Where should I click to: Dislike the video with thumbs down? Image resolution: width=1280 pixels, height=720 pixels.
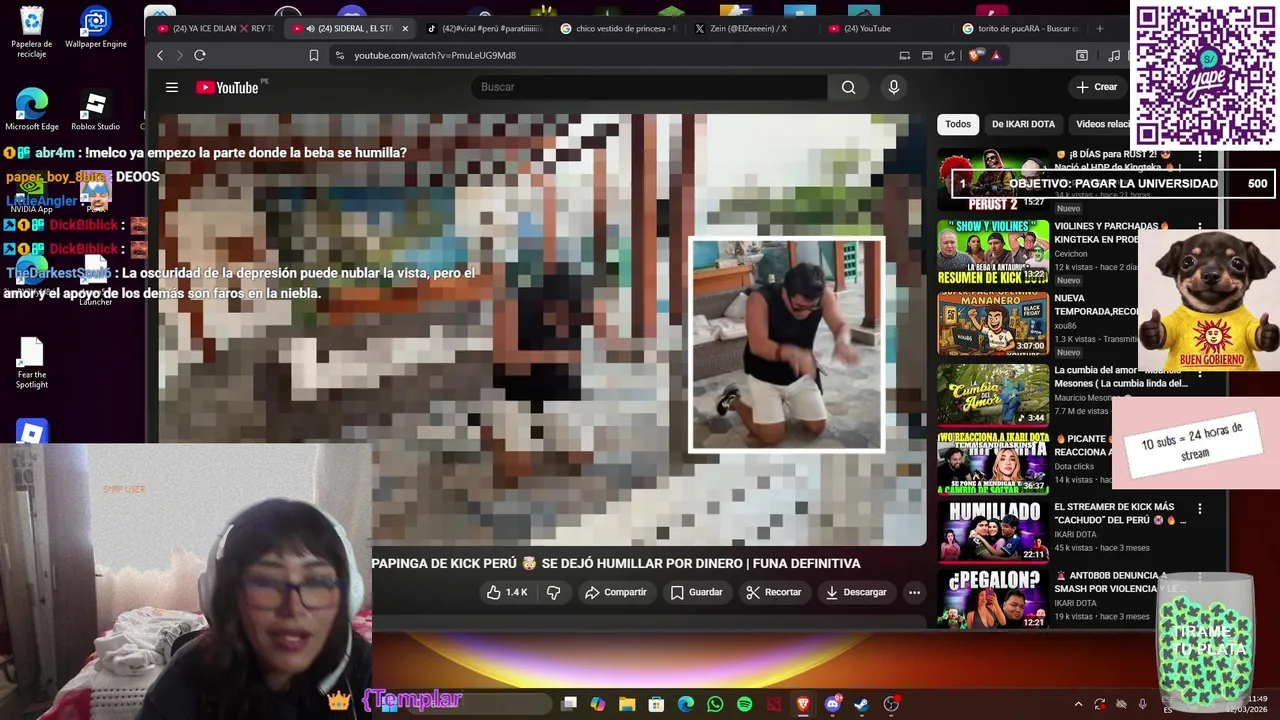click(553, 592)
